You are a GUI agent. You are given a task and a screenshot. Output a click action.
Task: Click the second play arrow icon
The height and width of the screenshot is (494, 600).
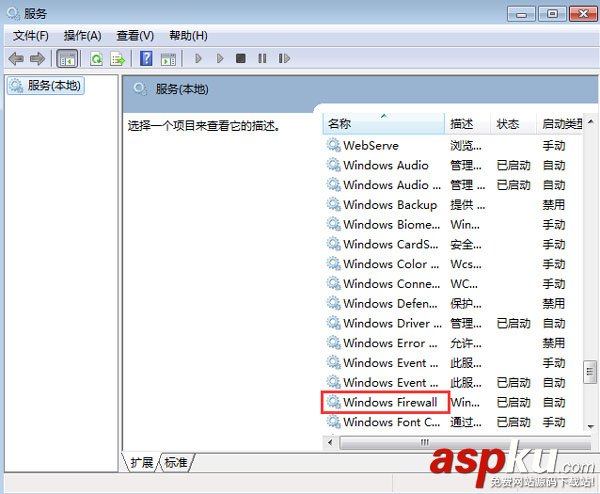click(220, 59)
